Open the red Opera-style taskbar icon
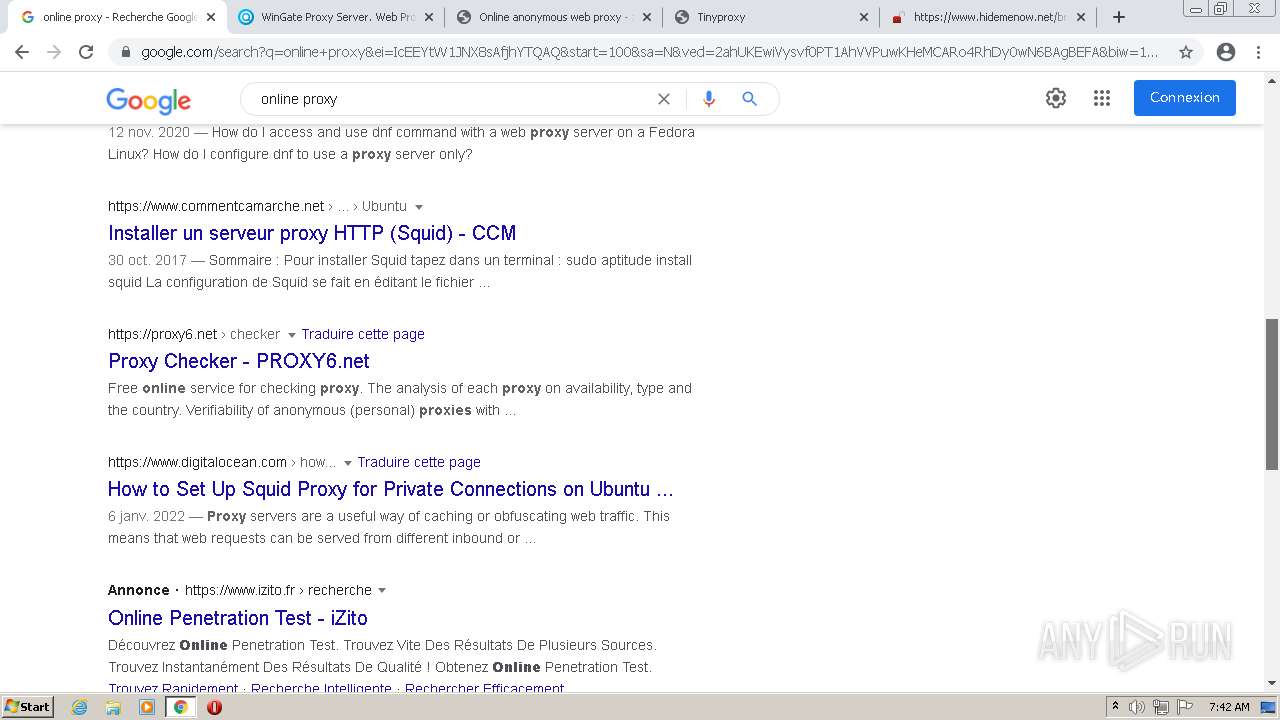1280x720 pixels. [214, 707]
